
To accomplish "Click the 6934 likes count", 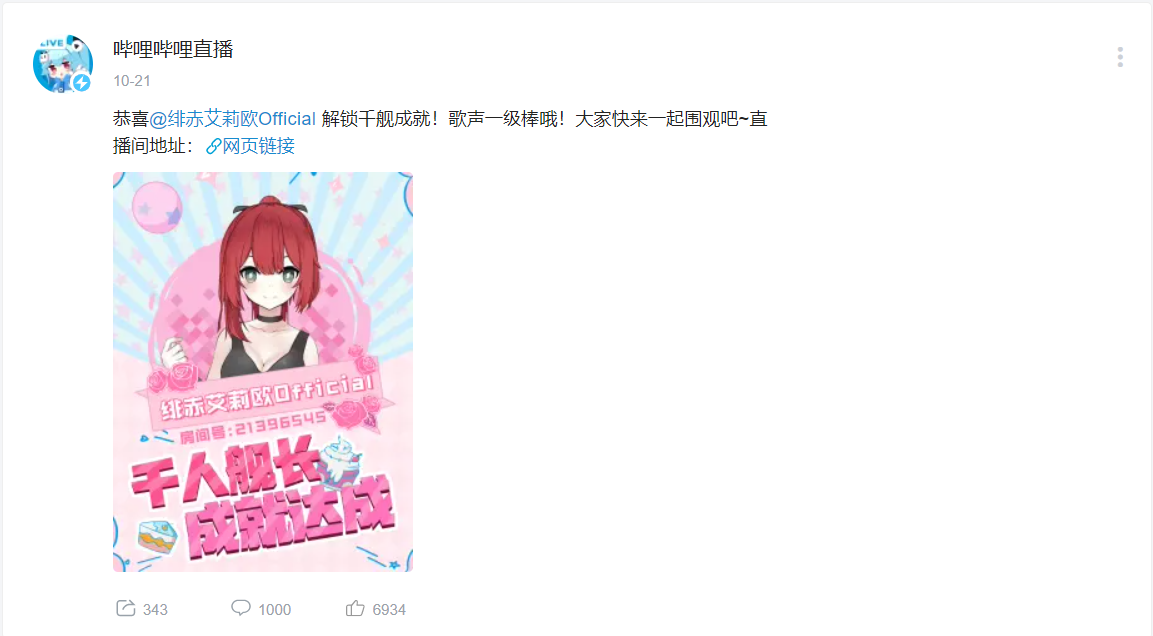I will click(389, 610).
